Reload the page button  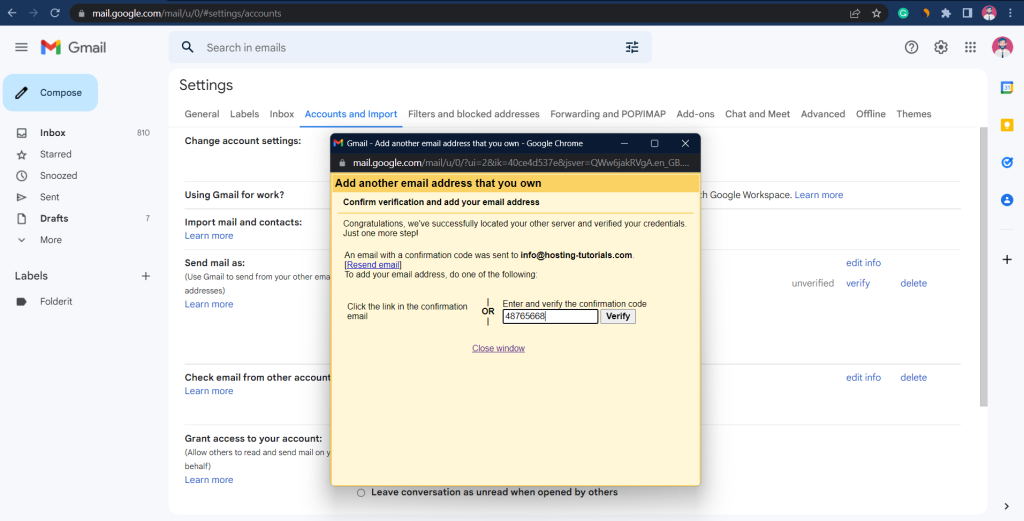click(55, 13)
